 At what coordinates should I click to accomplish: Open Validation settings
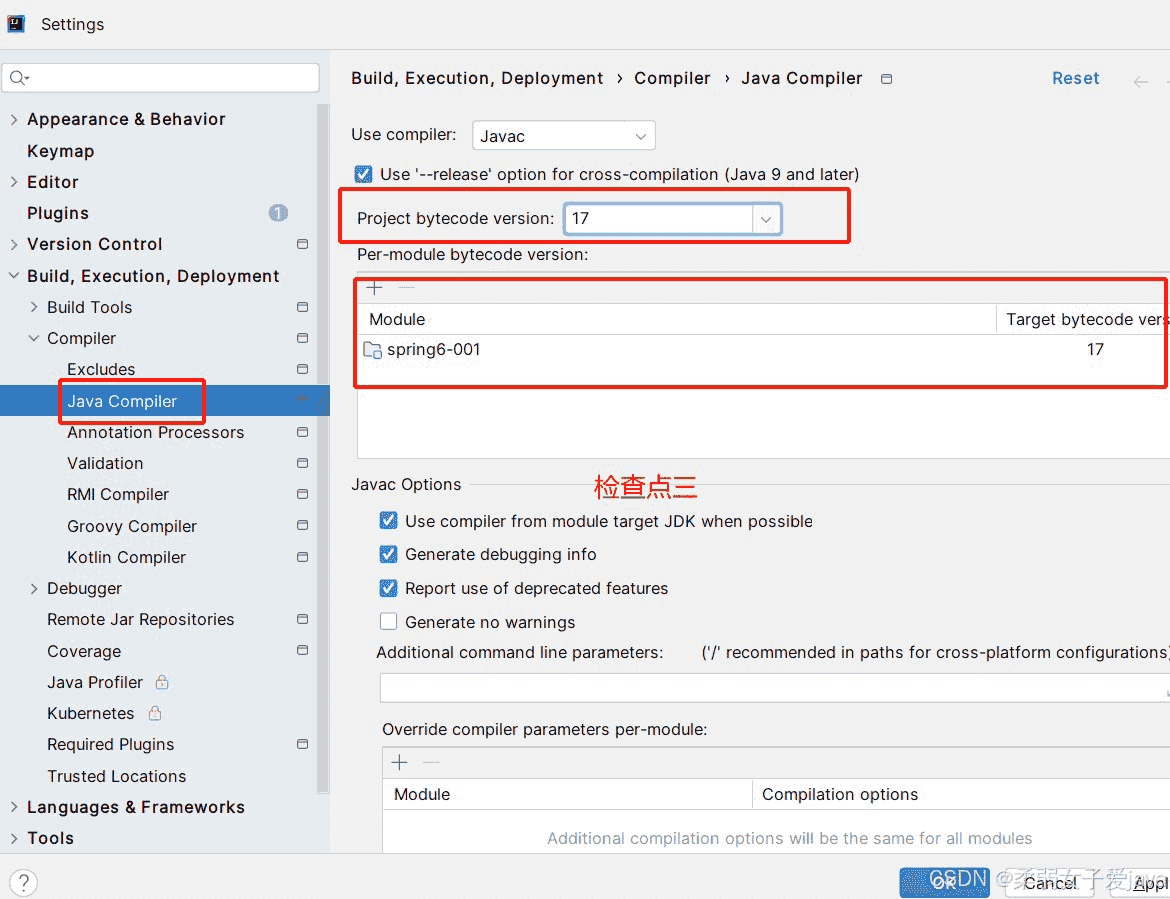(x=104, y=463)
